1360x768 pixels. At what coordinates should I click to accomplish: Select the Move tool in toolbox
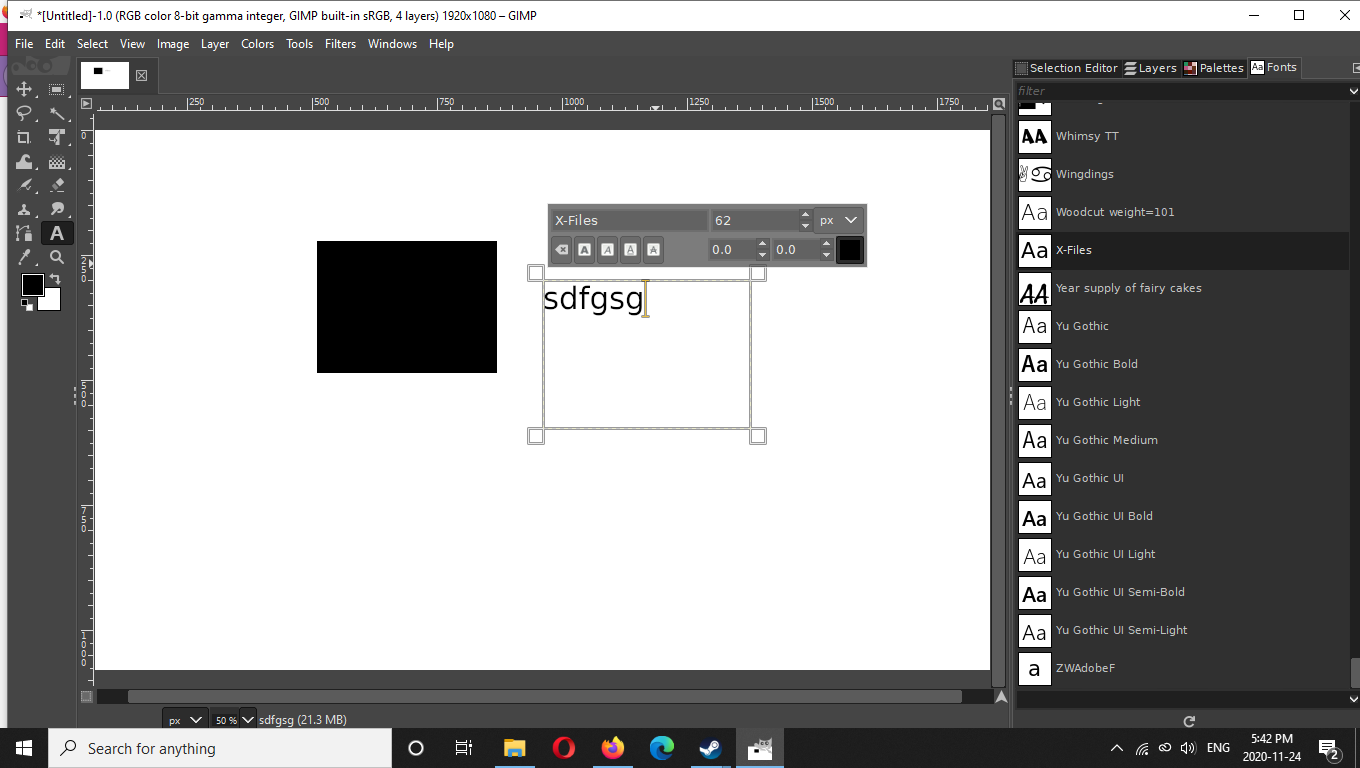click(24, 89)
